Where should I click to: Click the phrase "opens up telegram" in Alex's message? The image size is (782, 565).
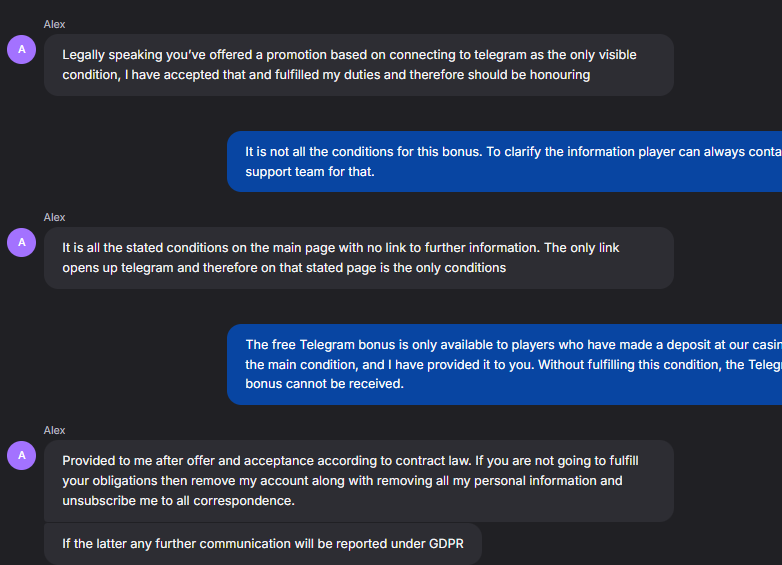115,268
